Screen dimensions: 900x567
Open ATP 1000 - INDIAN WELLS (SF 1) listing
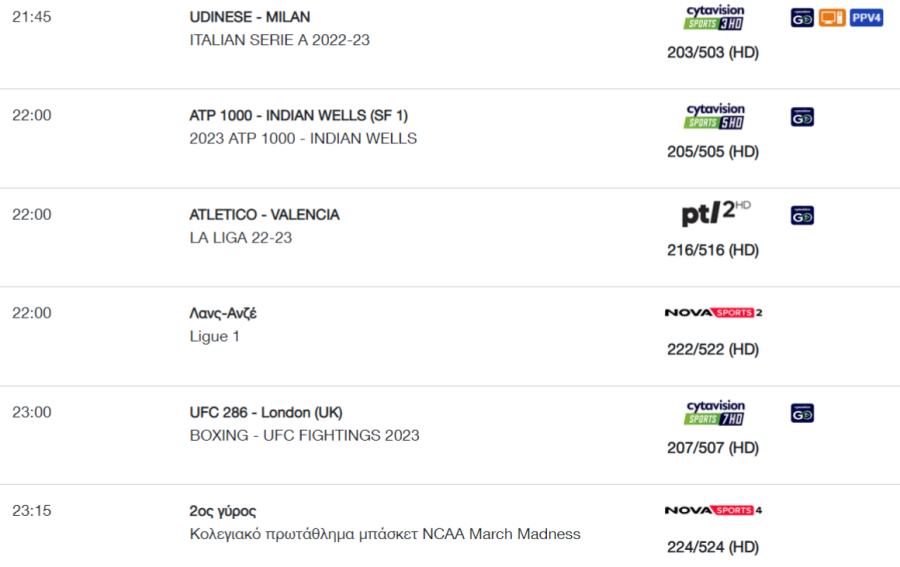pos(298,115)
